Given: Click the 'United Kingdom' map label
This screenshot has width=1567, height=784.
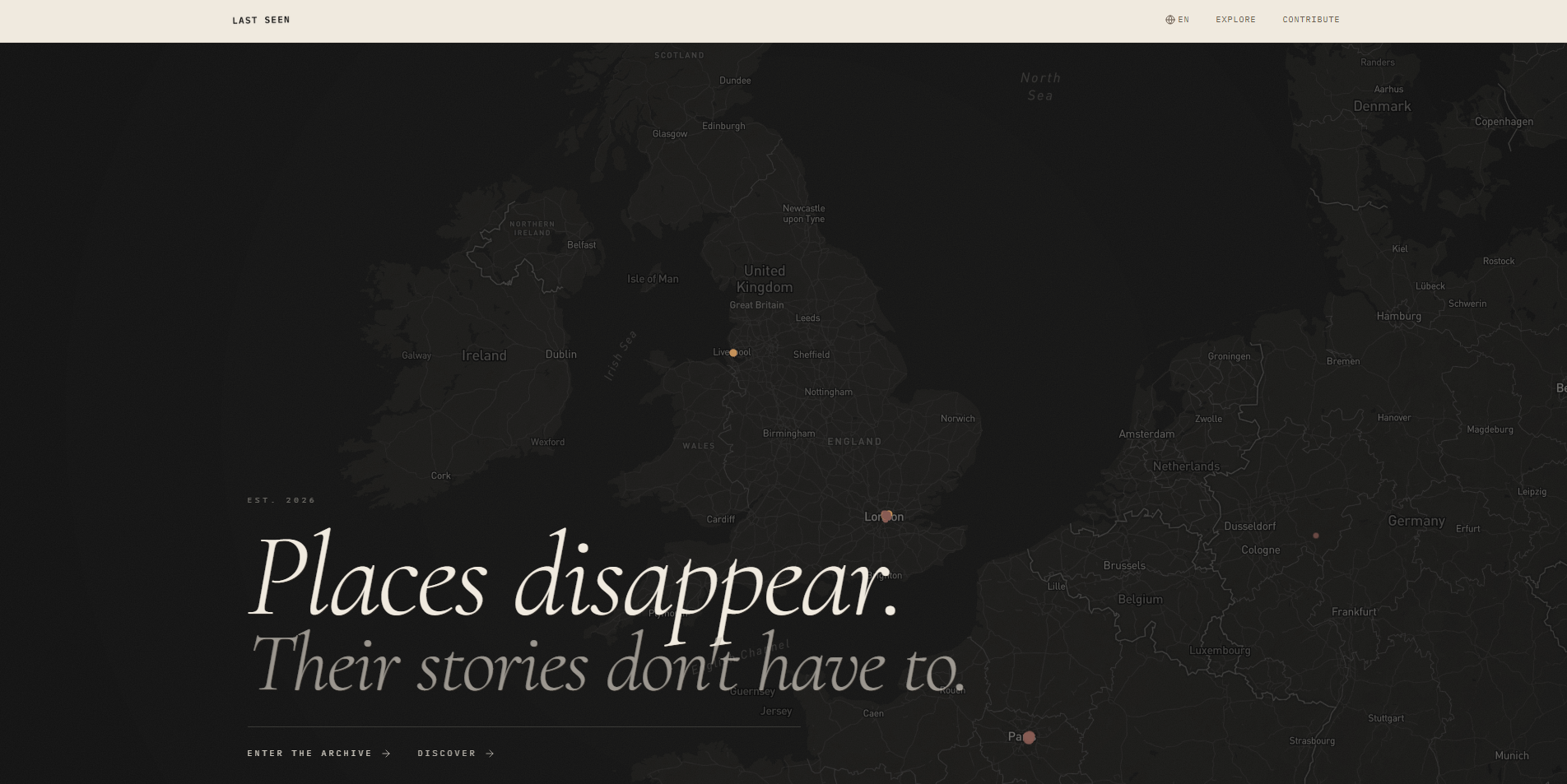Looking at the screenshot, I should coord(765,279).
